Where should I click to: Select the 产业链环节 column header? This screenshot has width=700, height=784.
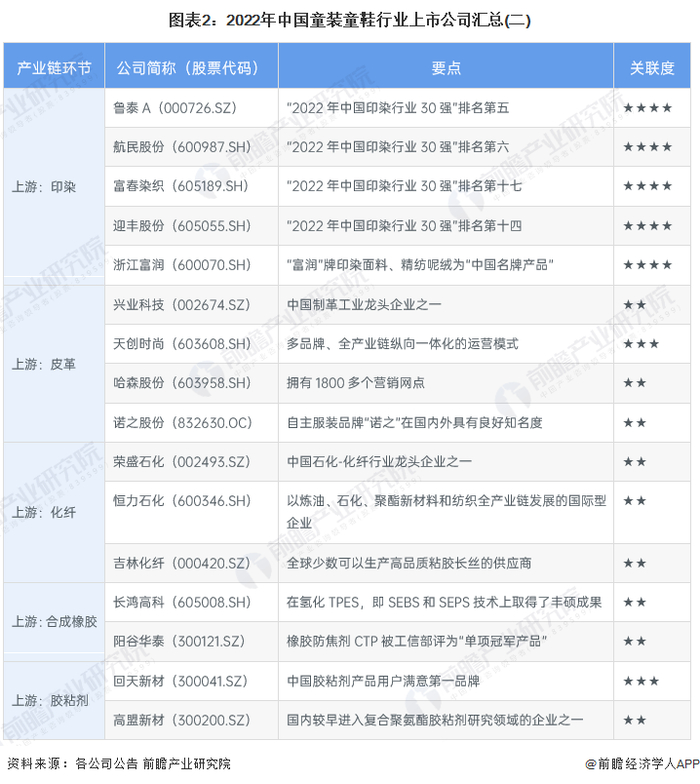pos(54,66)
